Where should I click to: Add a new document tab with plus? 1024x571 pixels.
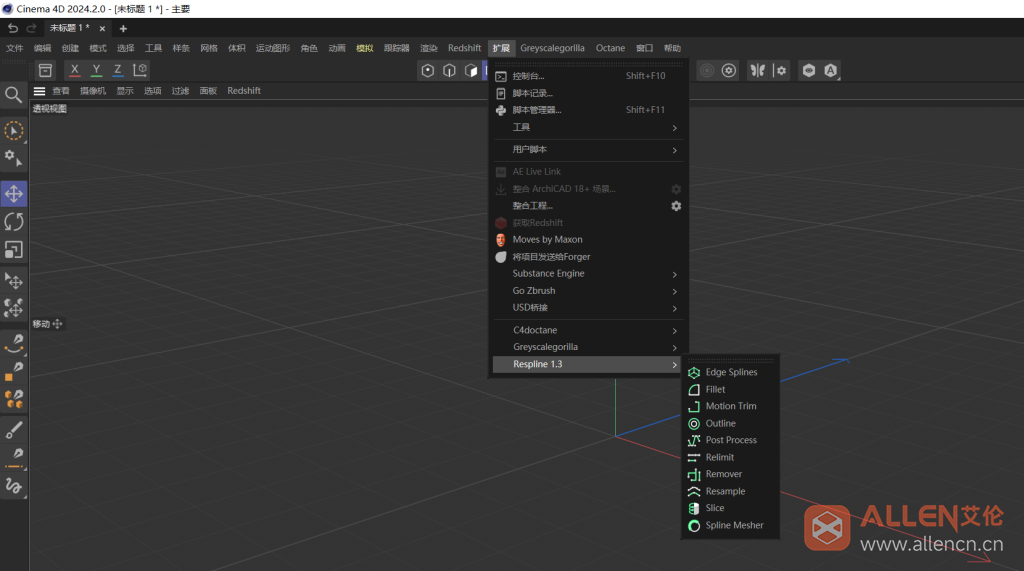click(123, 29)
